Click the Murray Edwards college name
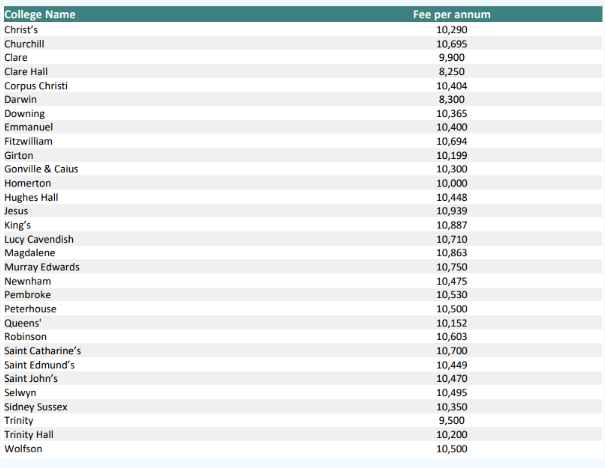 click(42, 267)
